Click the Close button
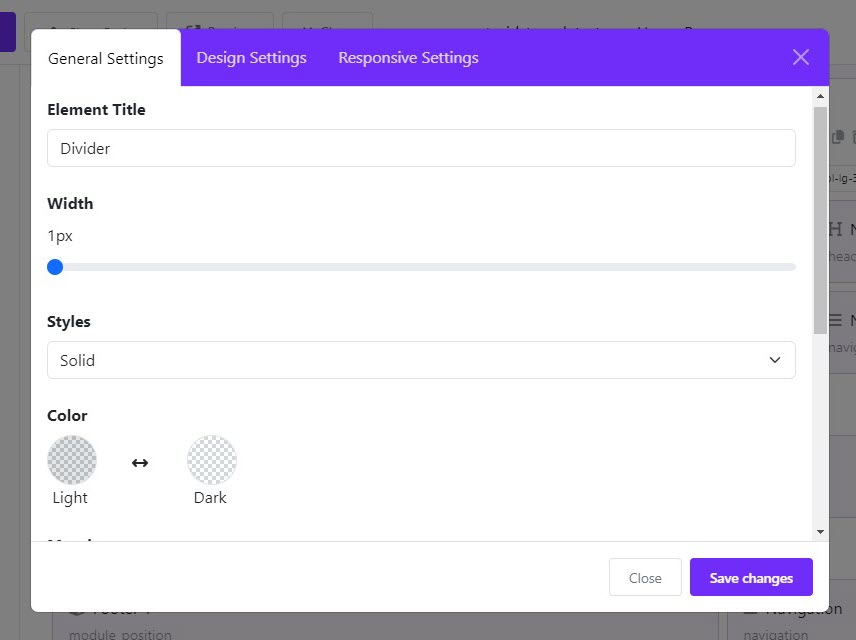 pyautogui.click(x=645, y=577)
